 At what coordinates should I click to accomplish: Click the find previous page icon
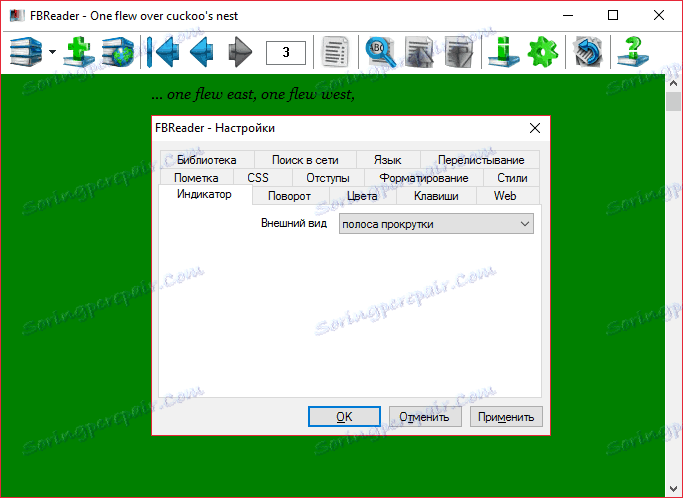click(419, 52)
